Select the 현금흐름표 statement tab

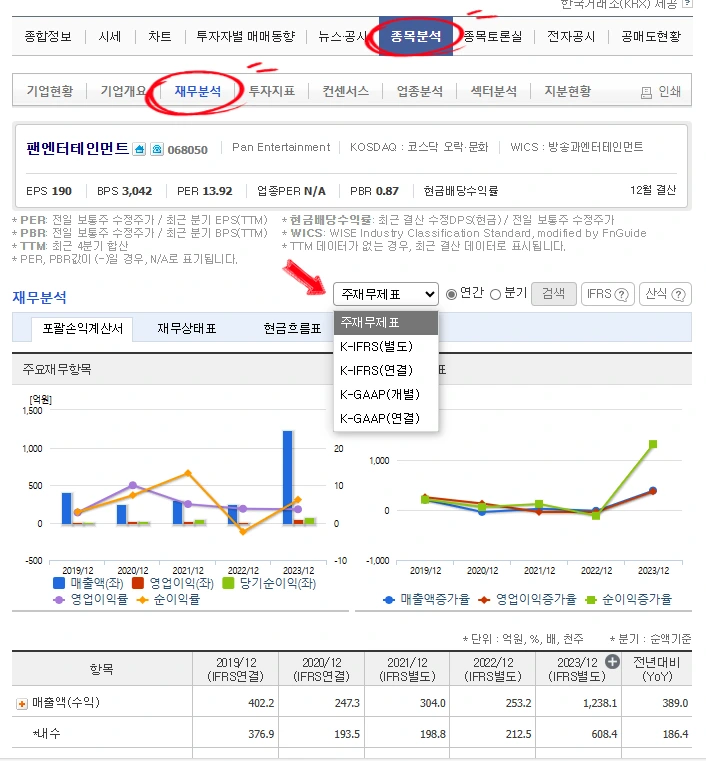tap(293, 329)
